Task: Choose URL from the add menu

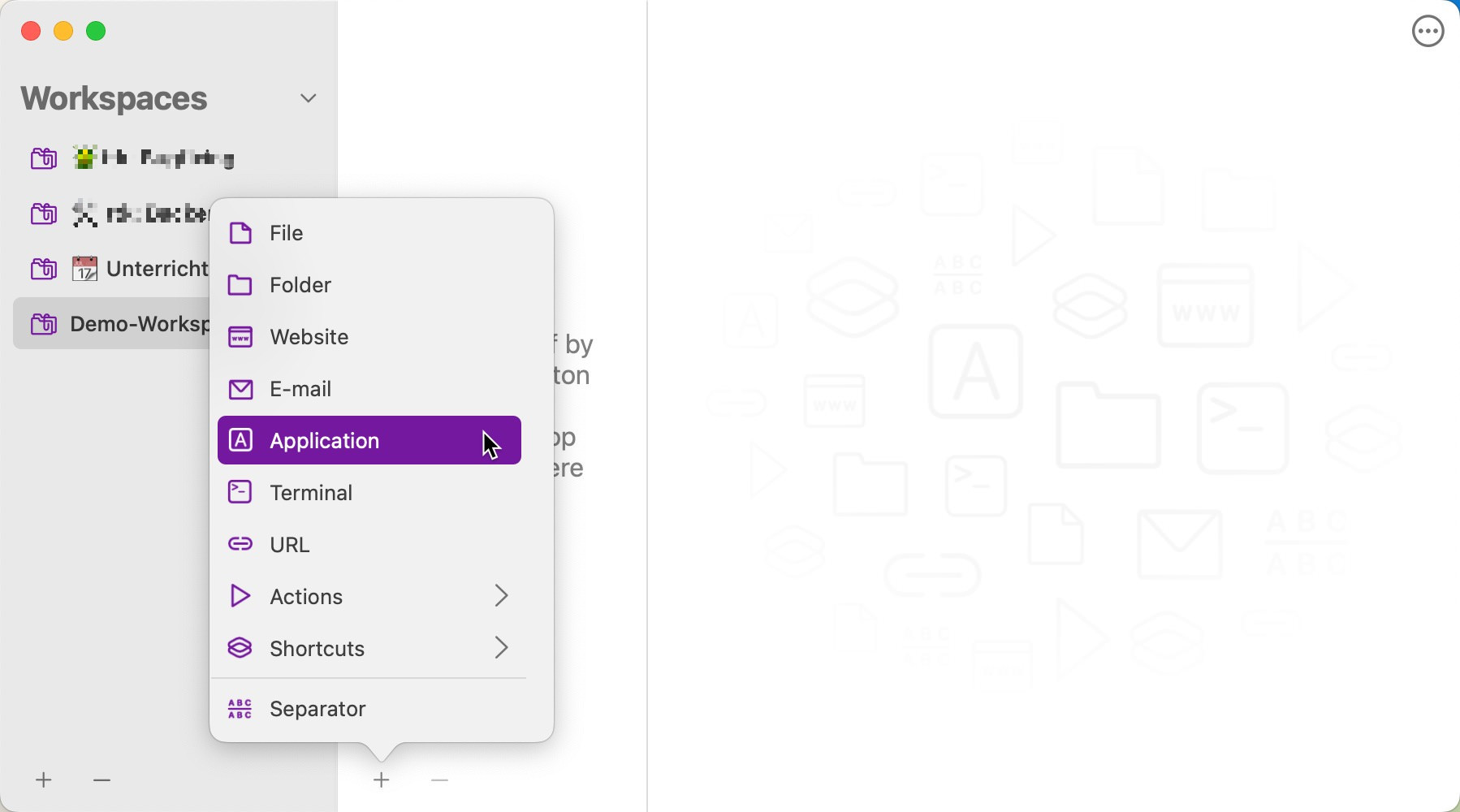Action: pyautogui.click(x=369, y=544)
